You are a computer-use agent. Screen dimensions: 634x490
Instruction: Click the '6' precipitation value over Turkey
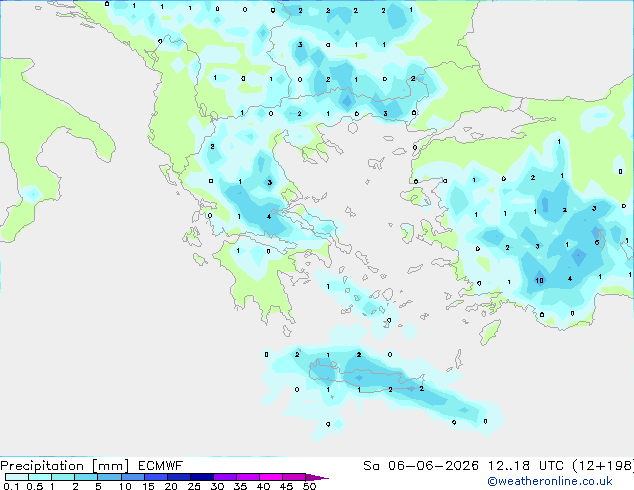tap(597, 242)
